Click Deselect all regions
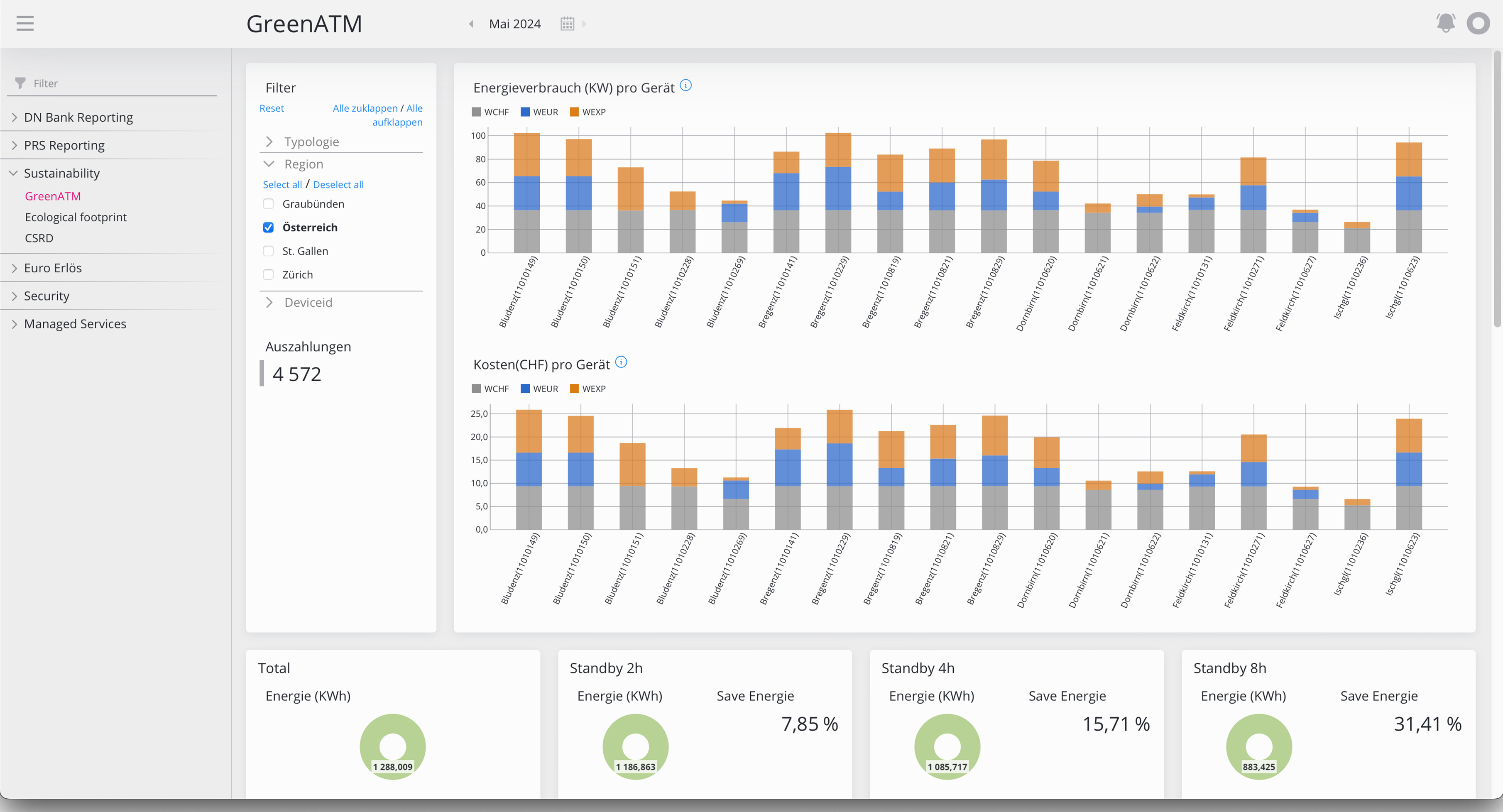The width and height of the screenshot is (1503, 812). (338, 184)
